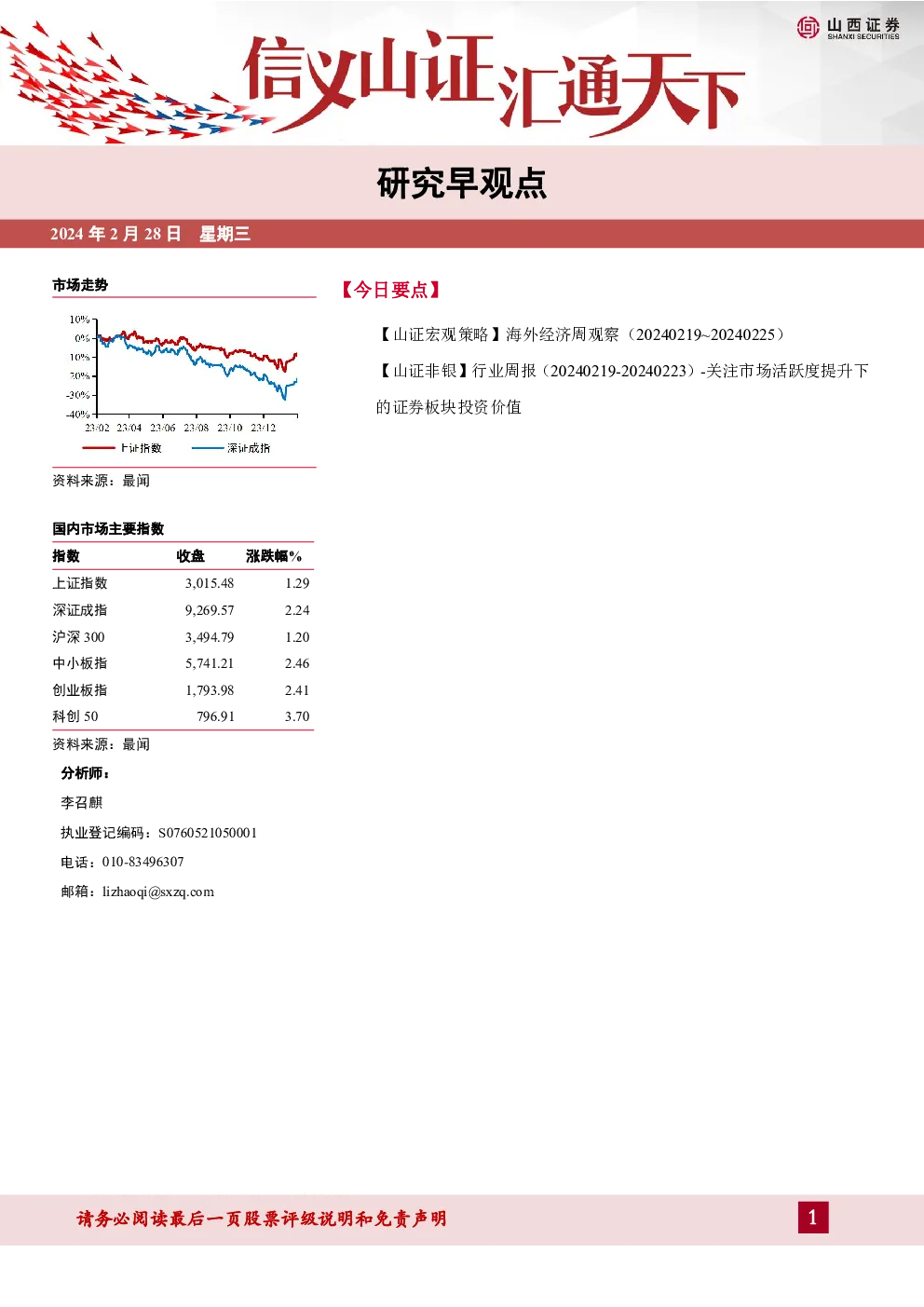Click the 指数 column header
924x1307 pixels.
click(66, 556)
